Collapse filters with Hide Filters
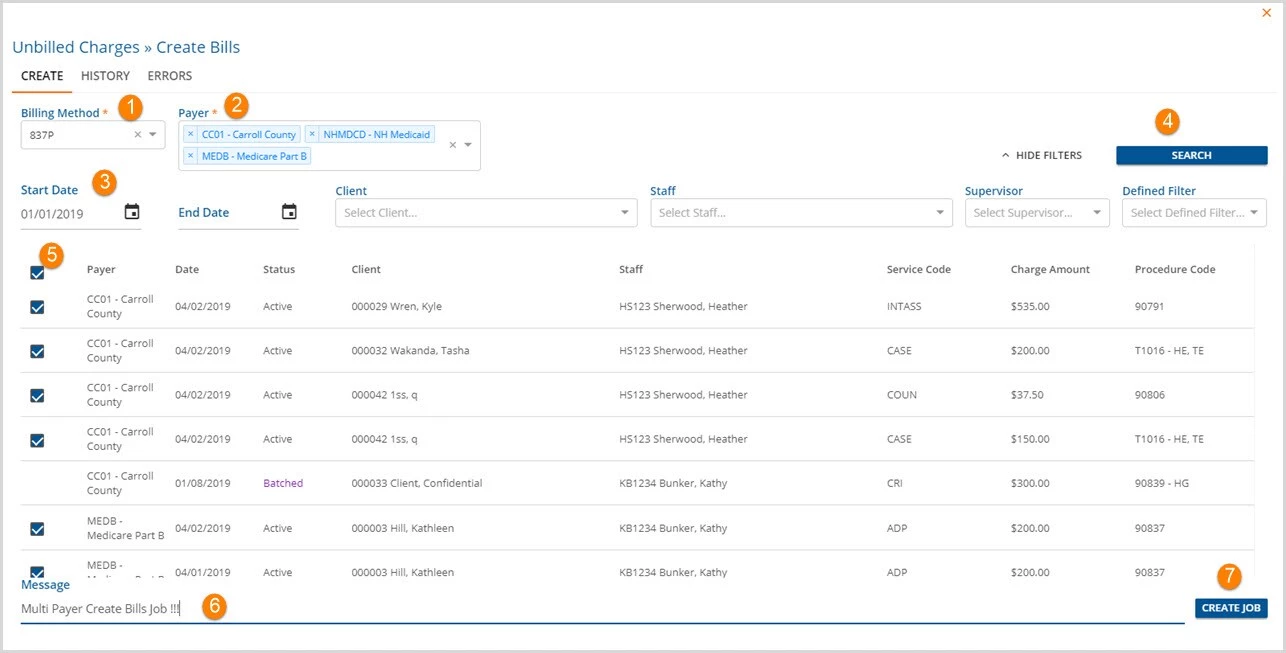Screen dimensions: 1286x653 (x=1041, y=156)
